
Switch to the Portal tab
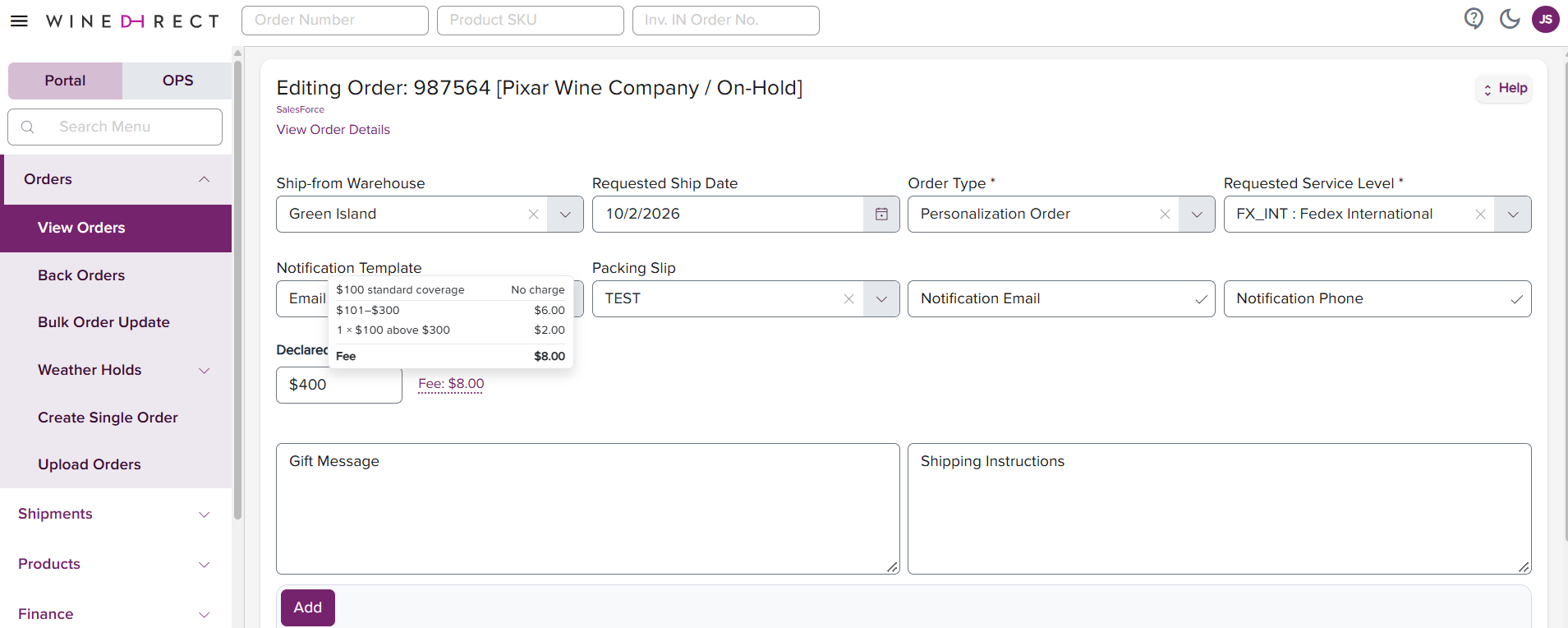click(x=65, y=81)
